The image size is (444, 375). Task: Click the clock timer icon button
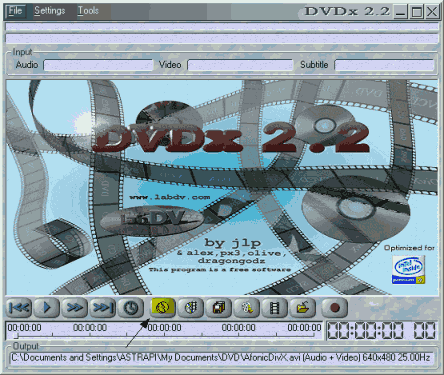(x=130, y=307)
